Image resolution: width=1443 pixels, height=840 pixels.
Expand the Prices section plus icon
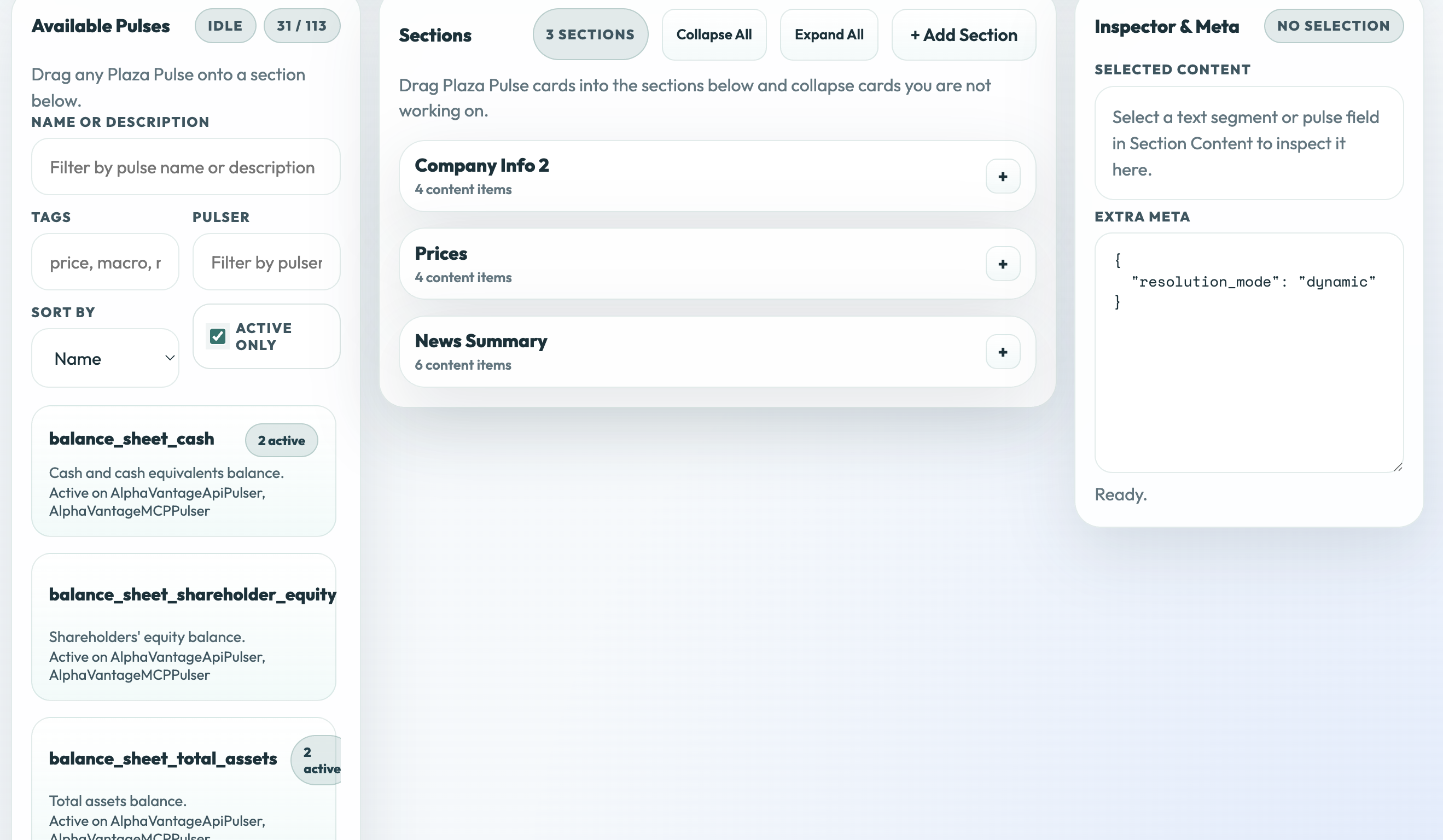1002,264
